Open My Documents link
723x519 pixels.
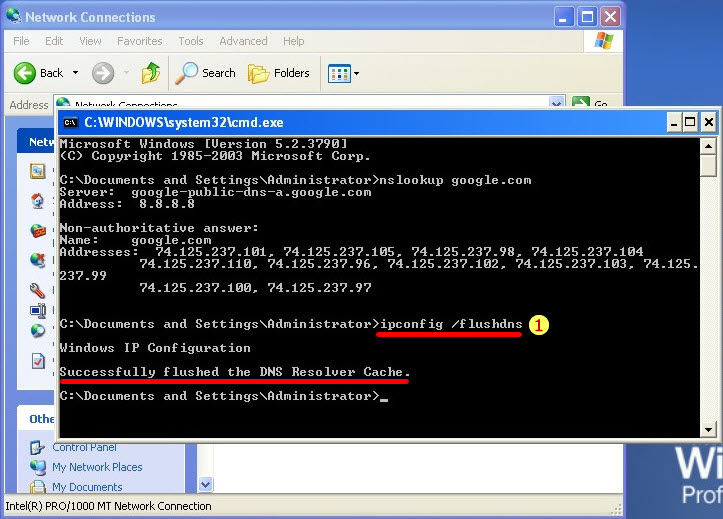point(87,487)
